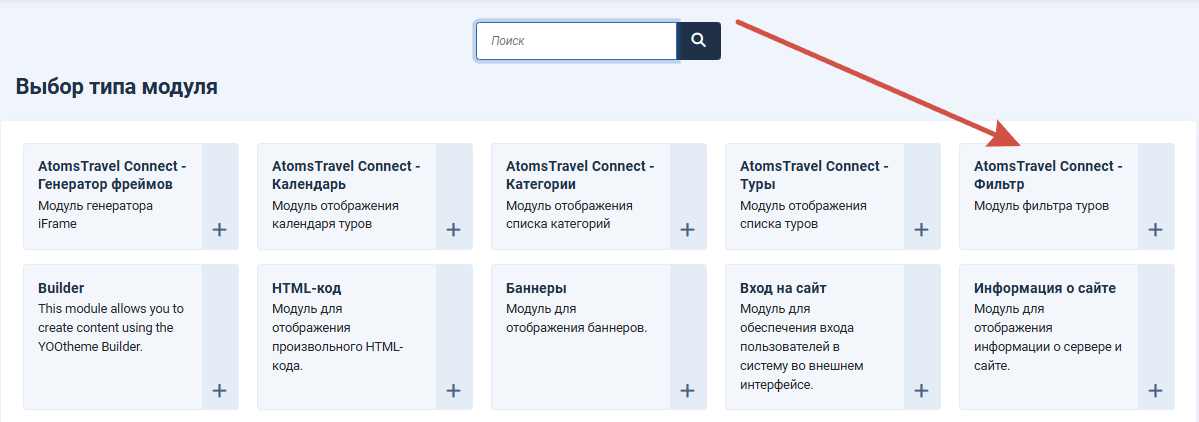Click the magnifying glass search button
1199x422 pixels.
(x=699, y=41)
